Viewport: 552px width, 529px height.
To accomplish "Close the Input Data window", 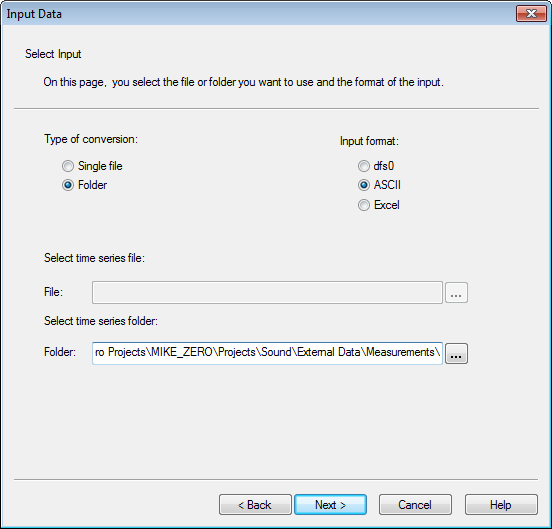I will (531, 14).
